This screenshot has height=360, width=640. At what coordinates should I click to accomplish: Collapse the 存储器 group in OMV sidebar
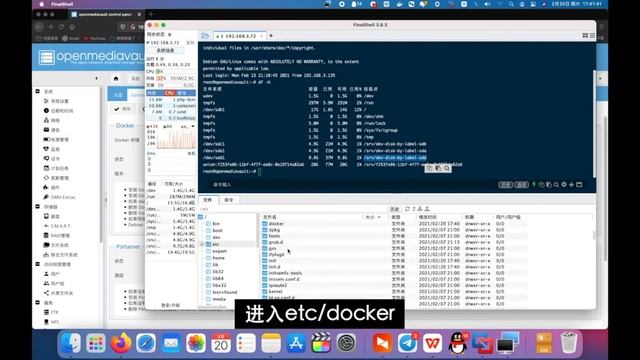pos(38,207)
